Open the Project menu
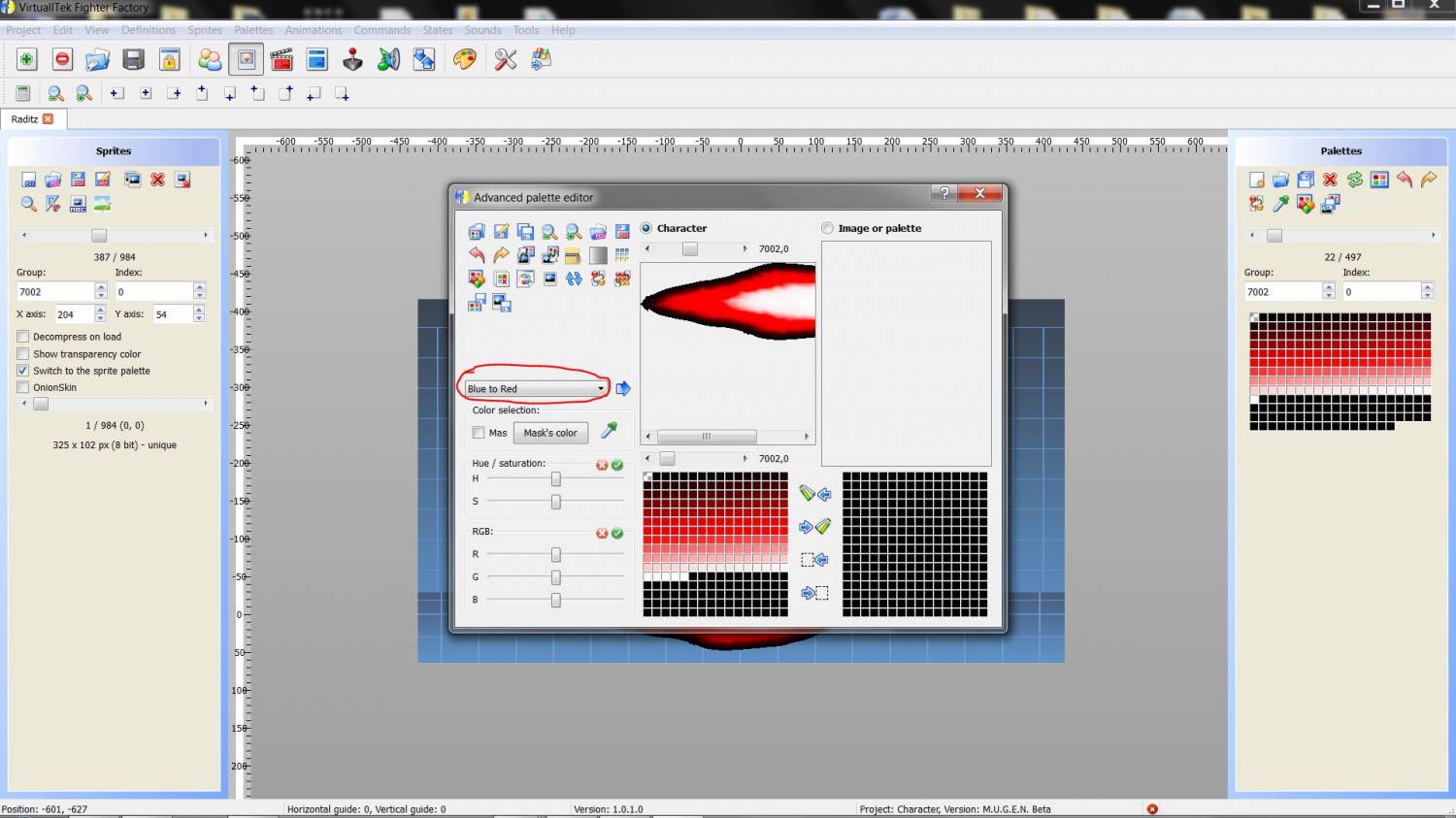The image size is (1456, 818). 23,30
